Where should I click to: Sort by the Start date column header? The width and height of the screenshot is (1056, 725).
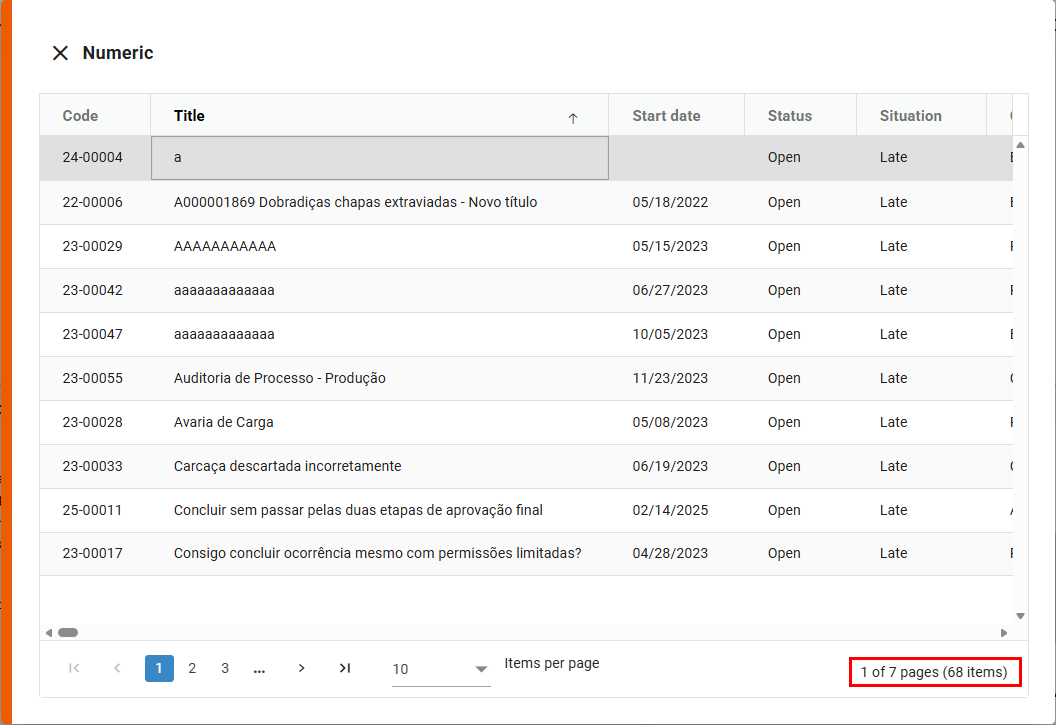coord(666,116)
